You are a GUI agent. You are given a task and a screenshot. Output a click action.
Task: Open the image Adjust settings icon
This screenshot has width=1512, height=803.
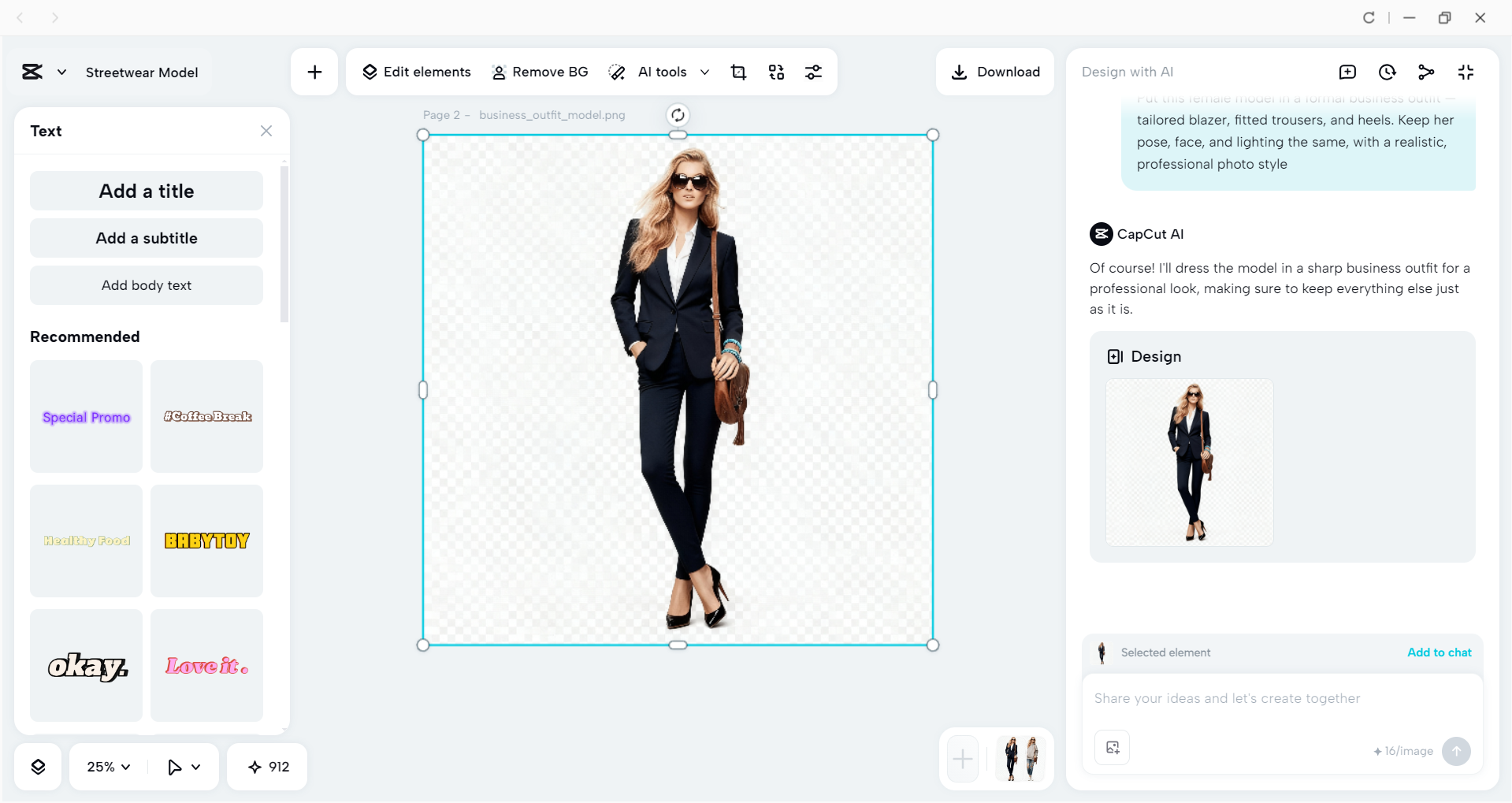tap(814, 72)
